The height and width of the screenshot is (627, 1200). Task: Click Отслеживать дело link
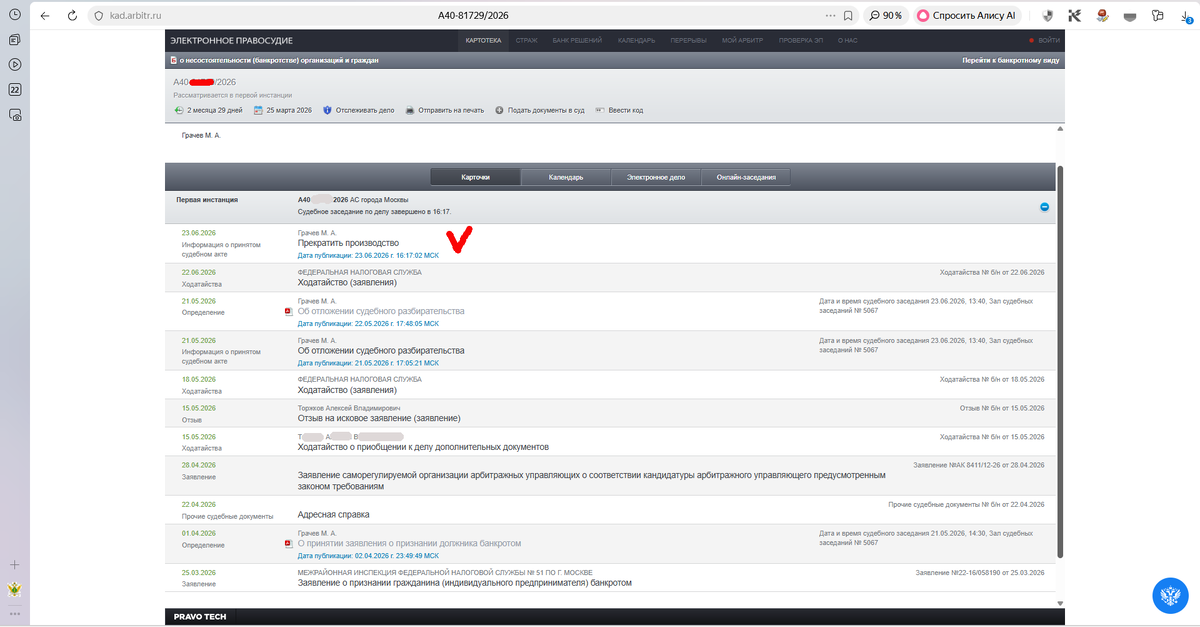(x=365, y=110)
